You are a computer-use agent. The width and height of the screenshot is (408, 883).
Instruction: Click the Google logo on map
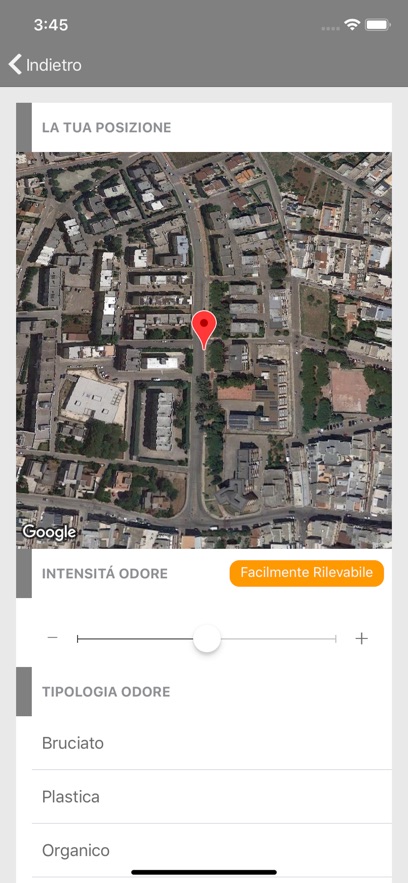coord(50,532)
